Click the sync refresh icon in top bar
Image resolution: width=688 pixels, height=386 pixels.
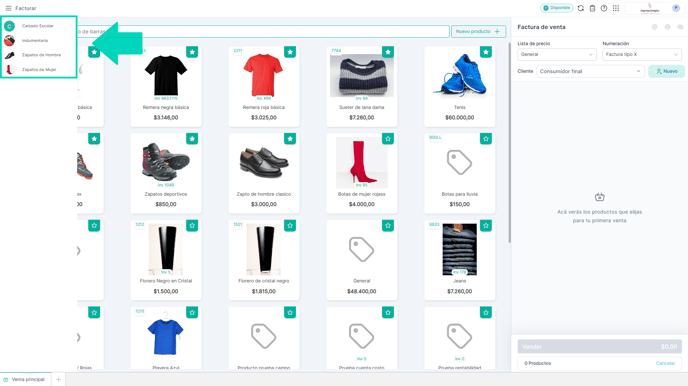click(580, 8)
